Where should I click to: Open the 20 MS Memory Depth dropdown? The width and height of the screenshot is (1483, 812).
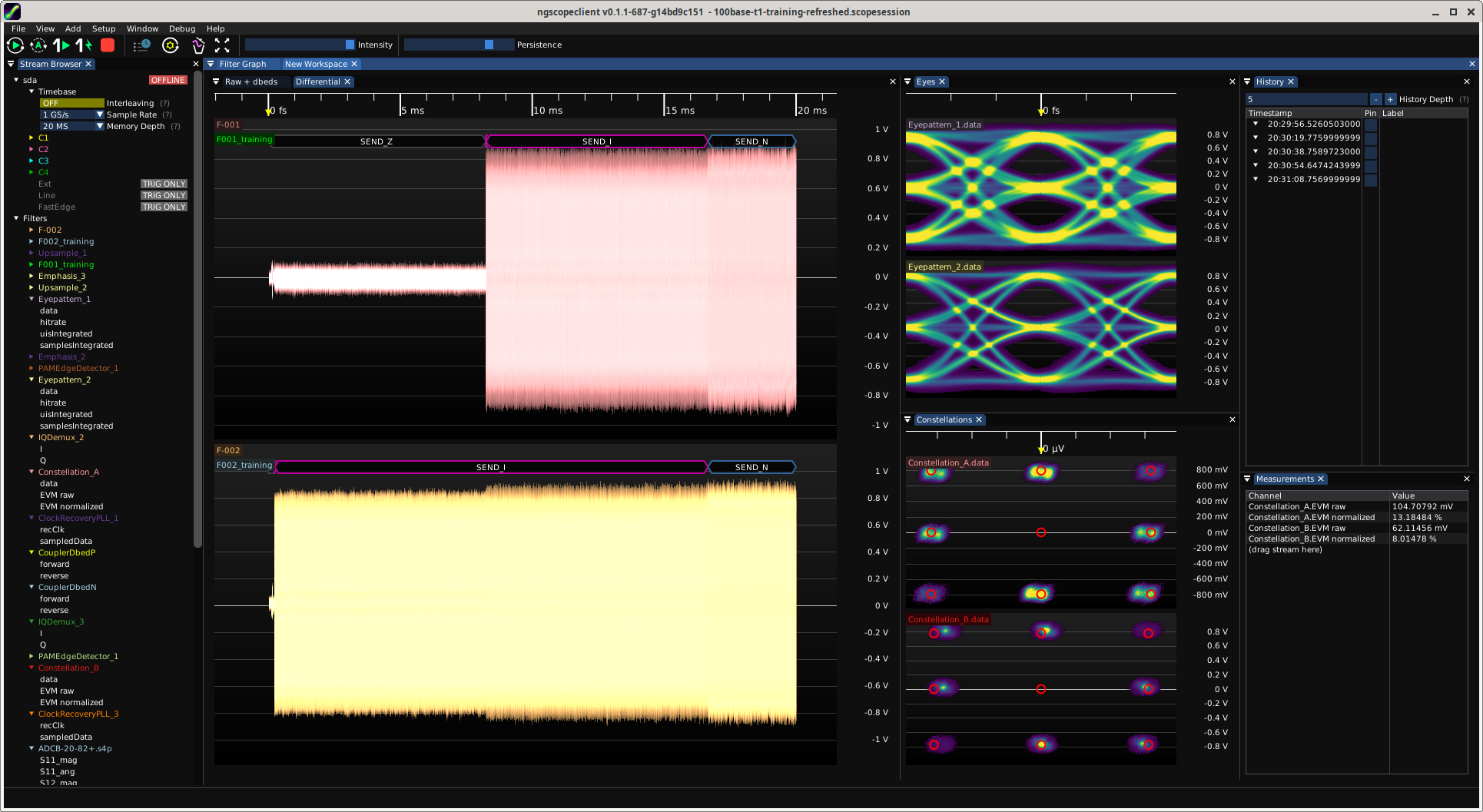click(x=72, y=126)
